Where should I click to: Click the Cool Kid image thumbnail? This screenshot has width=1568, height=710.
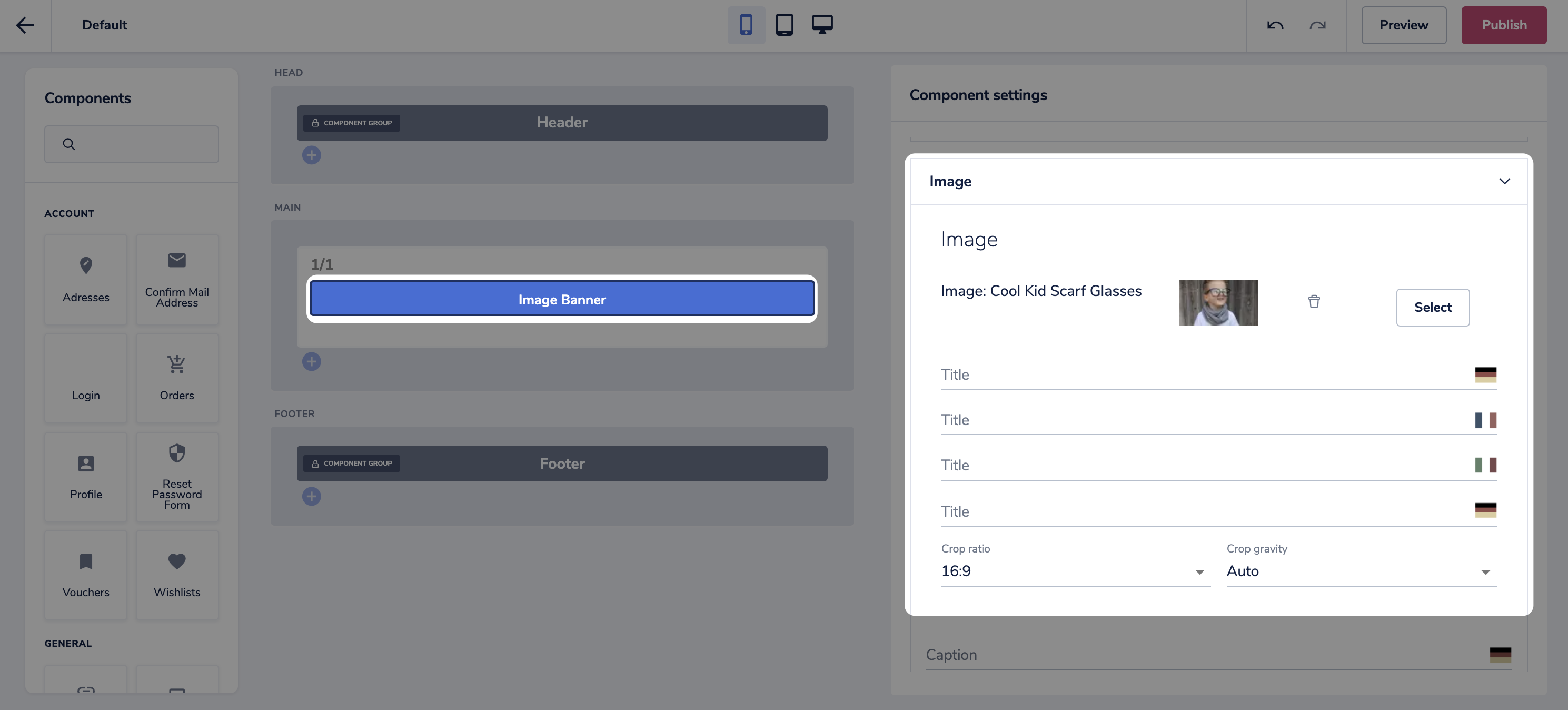1218,303
